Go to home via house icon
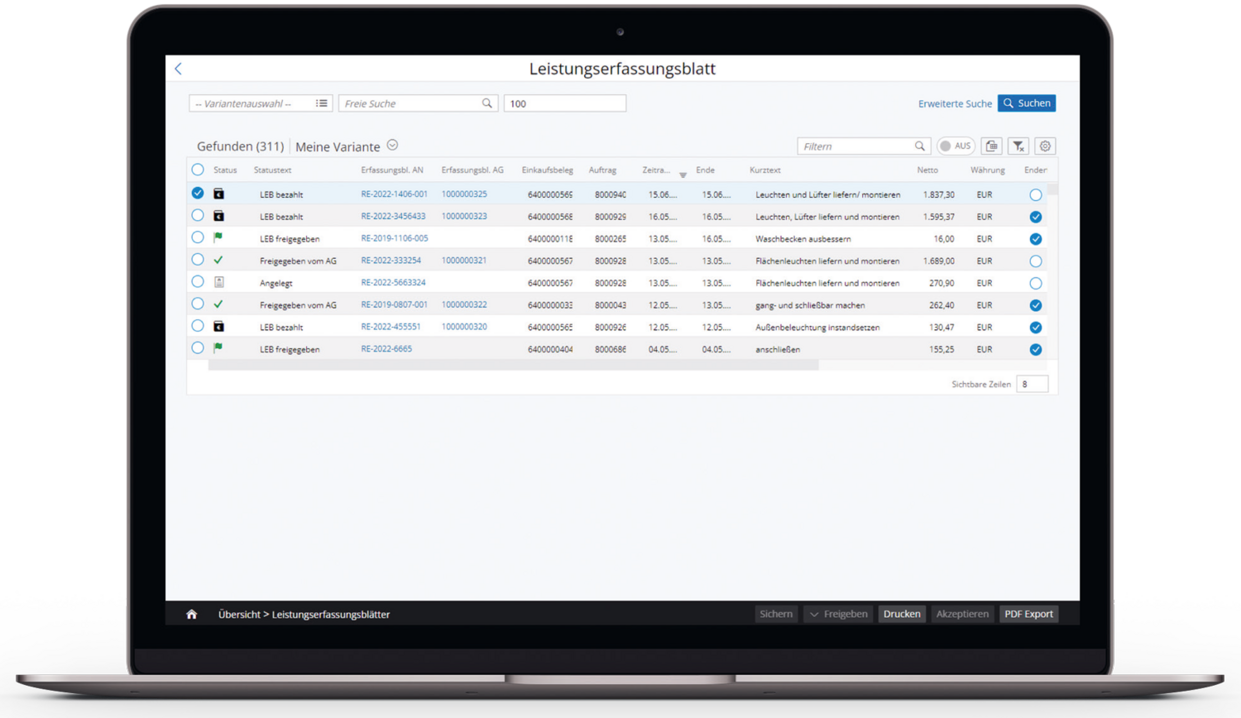Screen dimensions: 1241x718 (x=192, y=614)
